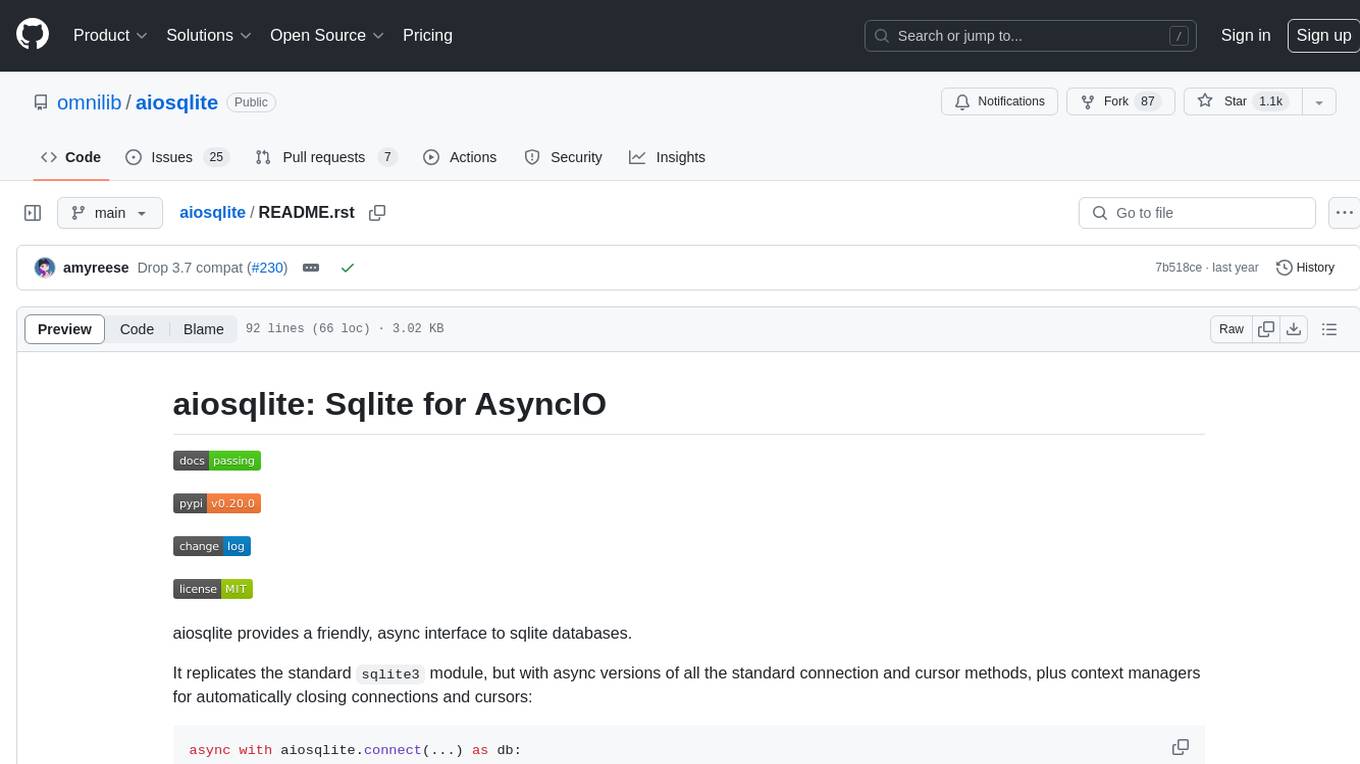Open more file actions ellipsis menu

click(1344, 213)
